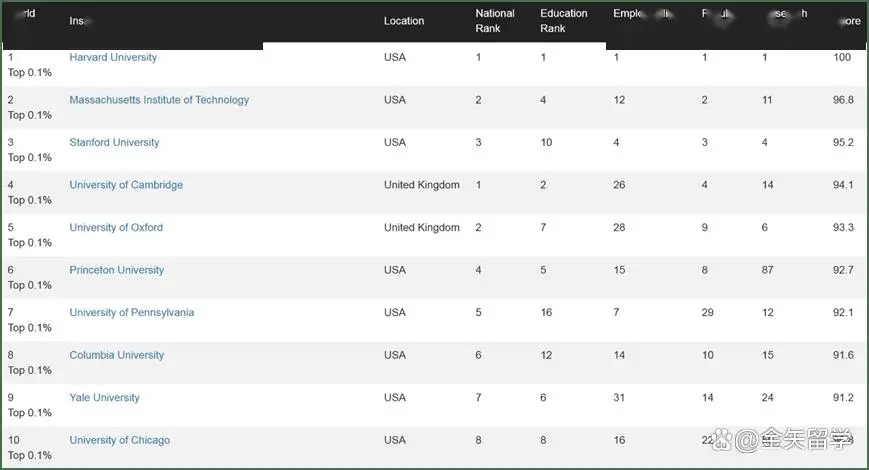Select MIT's score value 96.8
Screen dimensions: 869x470
(x=843, y=100)
